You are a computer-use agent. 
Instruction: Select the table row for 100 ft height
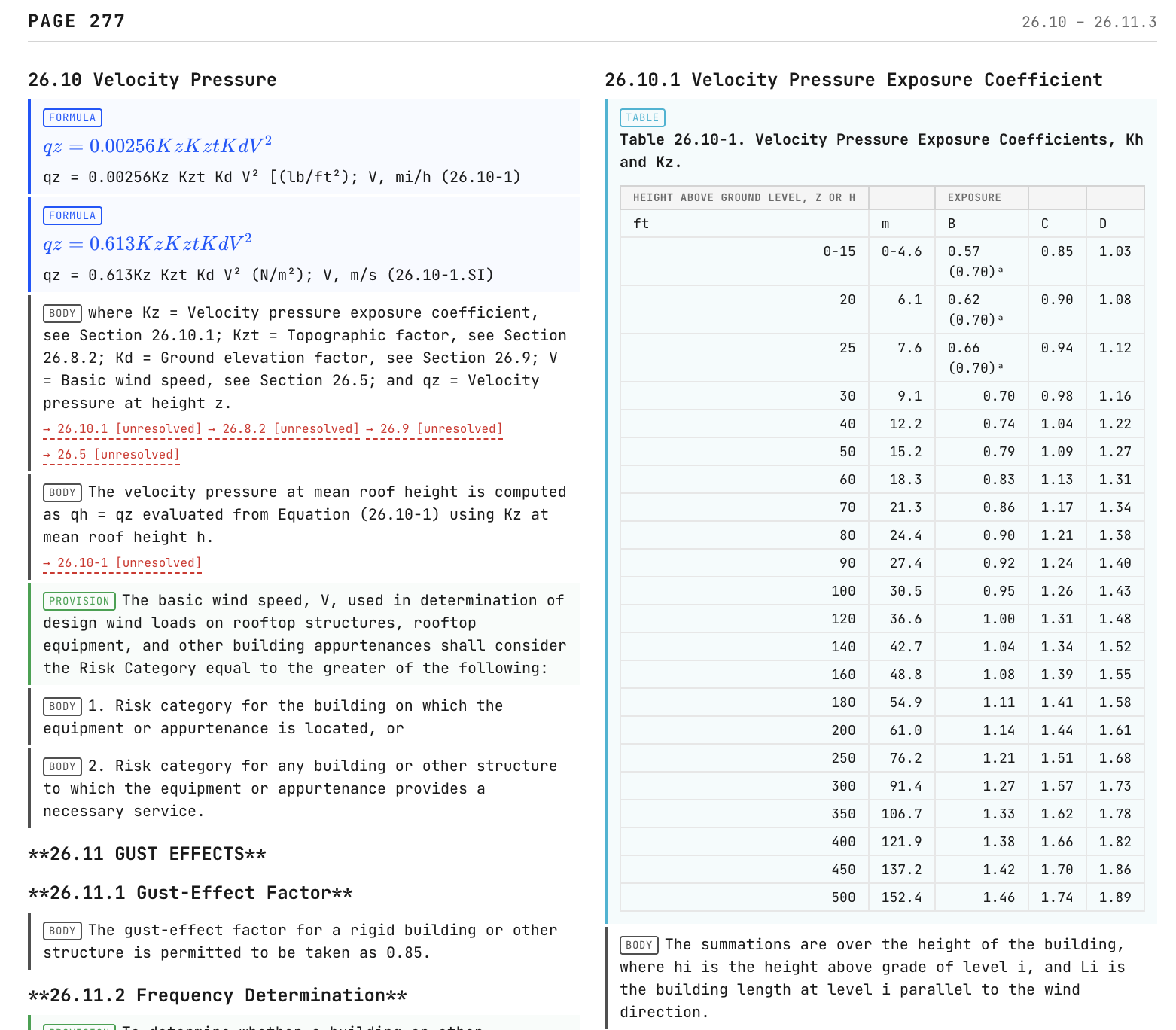pyautogui.click(x=881, y=592)
